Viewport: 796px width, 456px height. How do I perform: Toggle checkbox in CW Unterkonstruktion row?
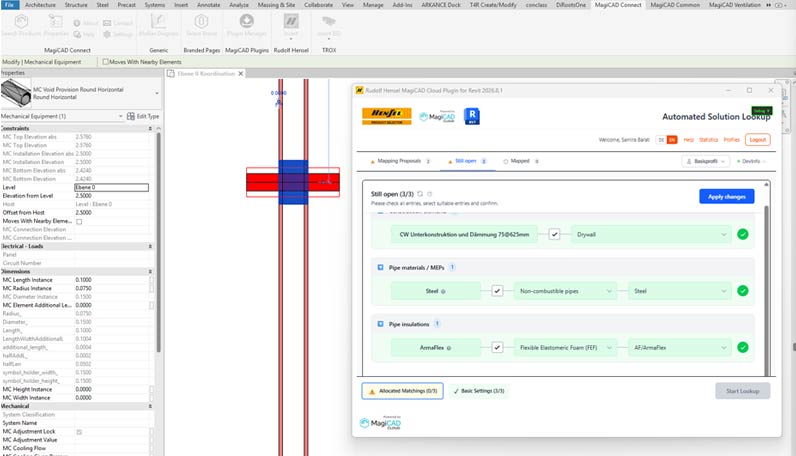(x=554, y=234)
